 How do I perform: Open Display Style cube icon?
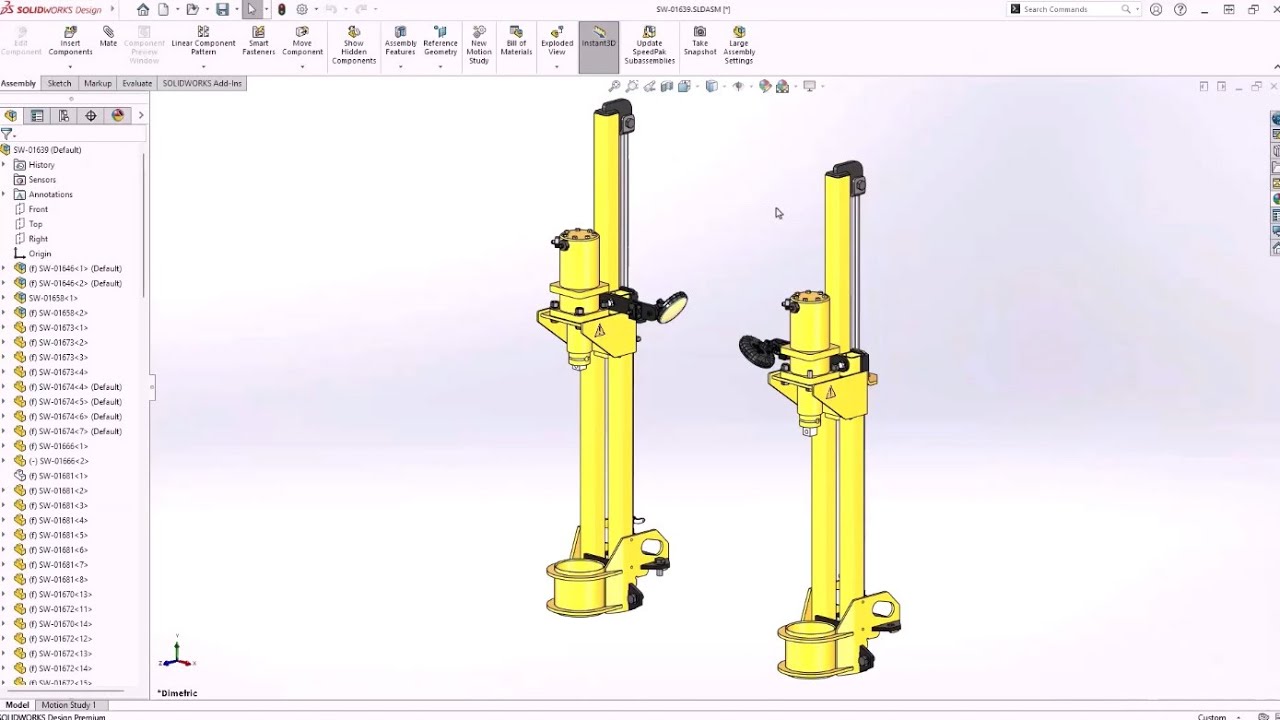712,86
